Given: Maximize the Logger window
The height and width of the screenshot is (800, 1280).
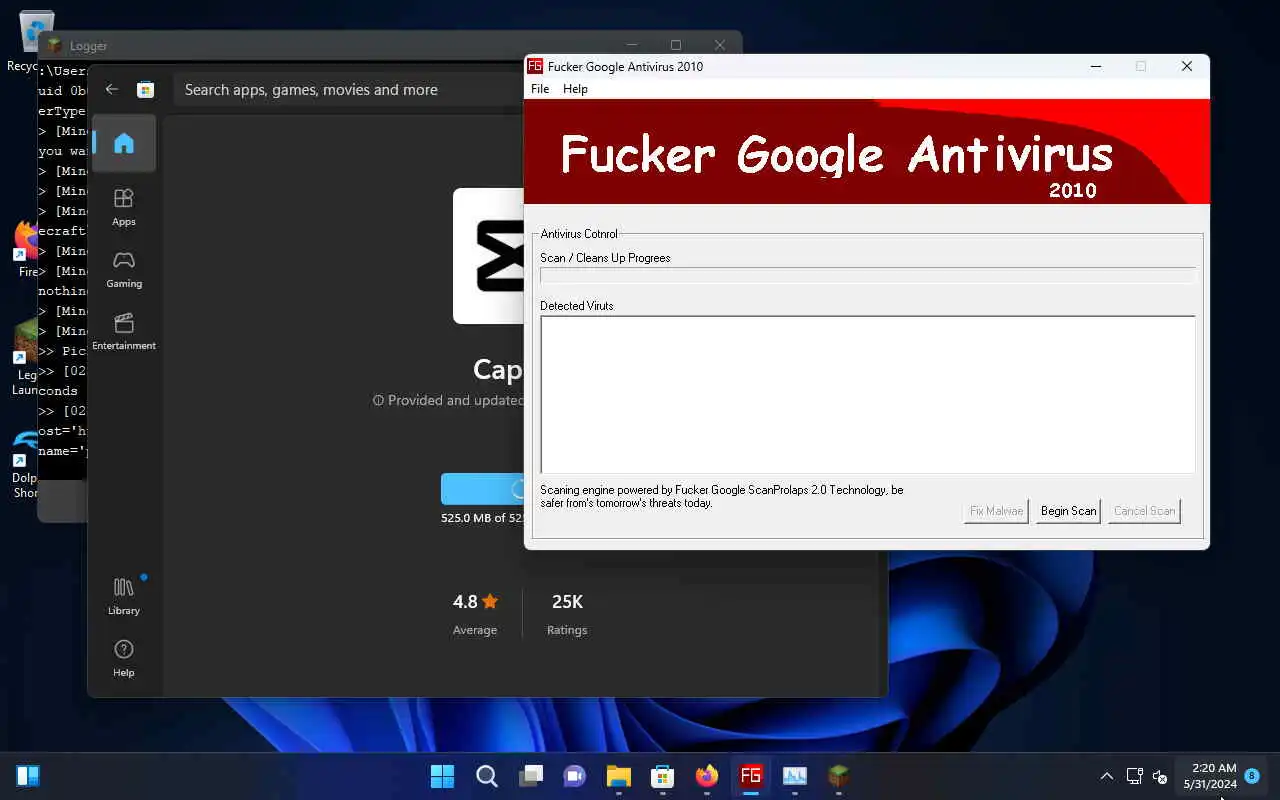Looking at the screenshot, I should click(x=676, y=45).
